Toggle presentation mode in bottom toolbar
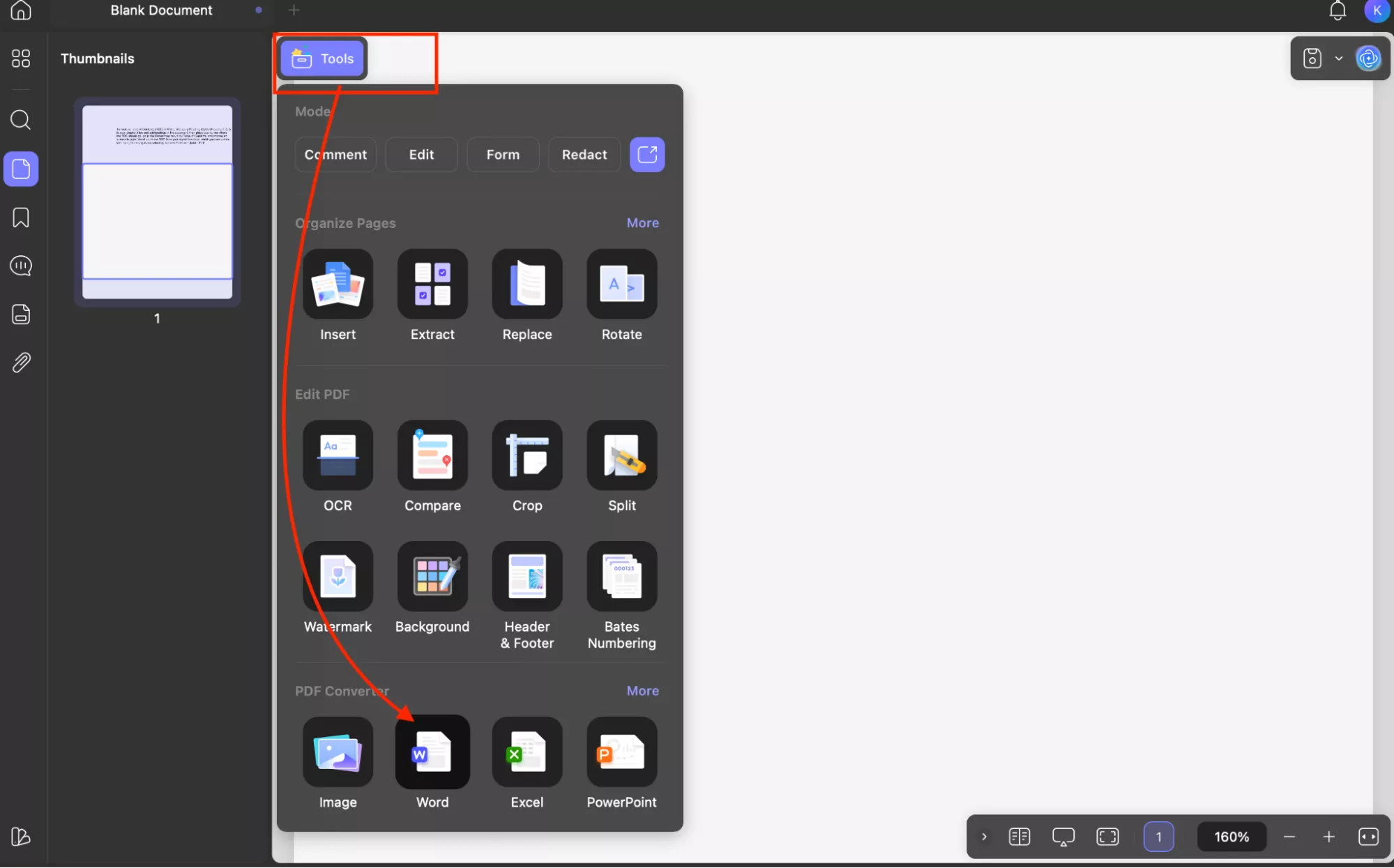The image size is (1394, 868). pos(1062,836)
